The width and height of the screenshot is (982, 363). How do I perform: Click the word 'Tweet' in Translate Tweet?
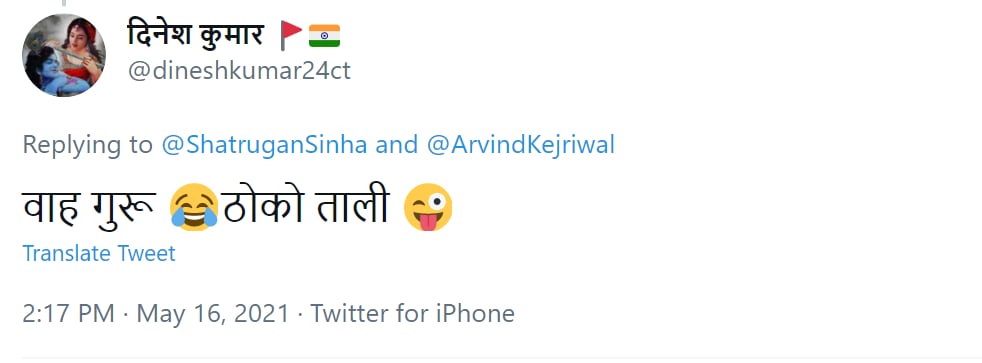pos(147,253)
